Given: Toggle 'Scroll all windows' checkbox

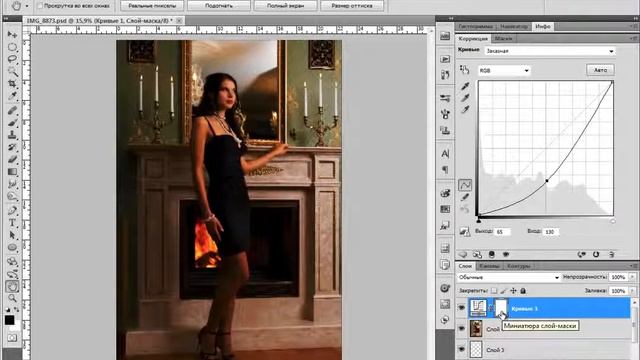Looking at the screenshot, I should pyautogui.click(x=40, y=6).
